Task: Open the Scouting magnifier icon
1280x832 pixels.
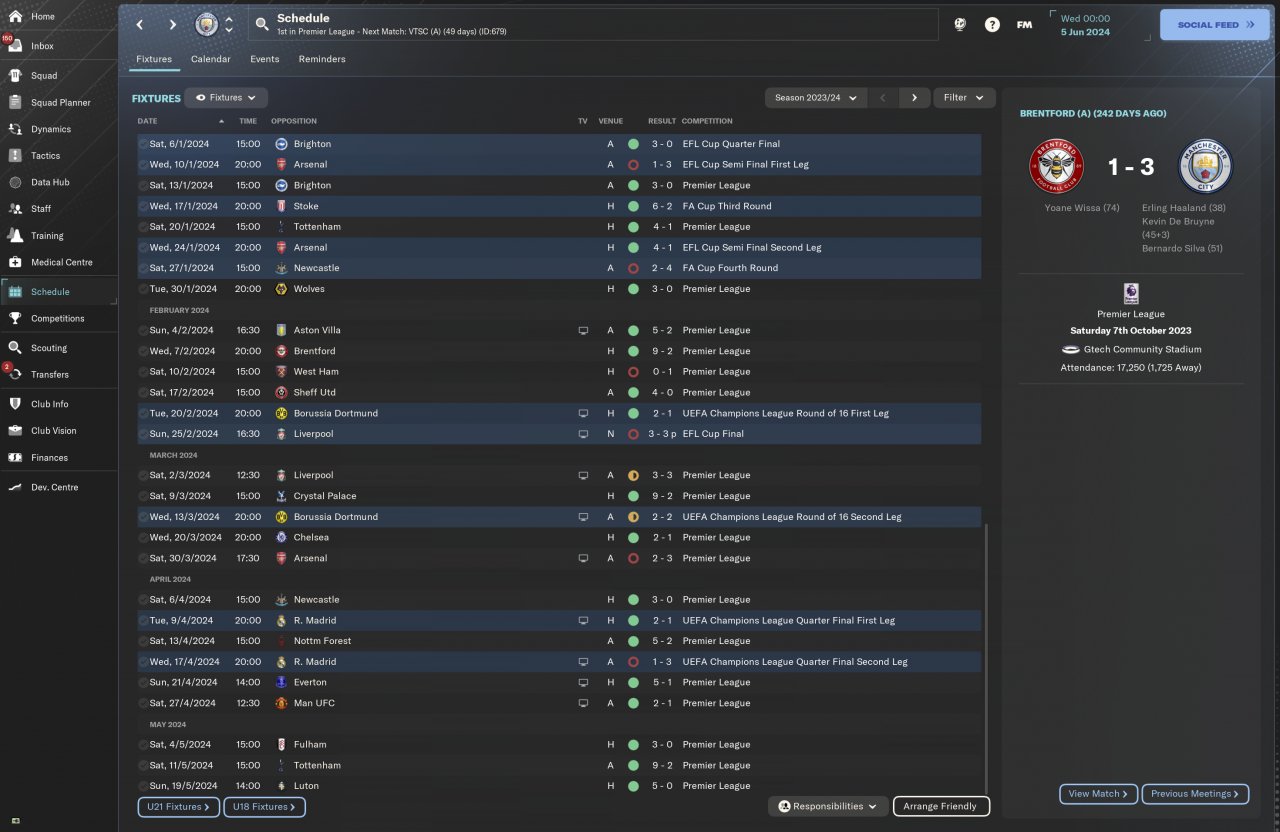Action: coord(15,348)
